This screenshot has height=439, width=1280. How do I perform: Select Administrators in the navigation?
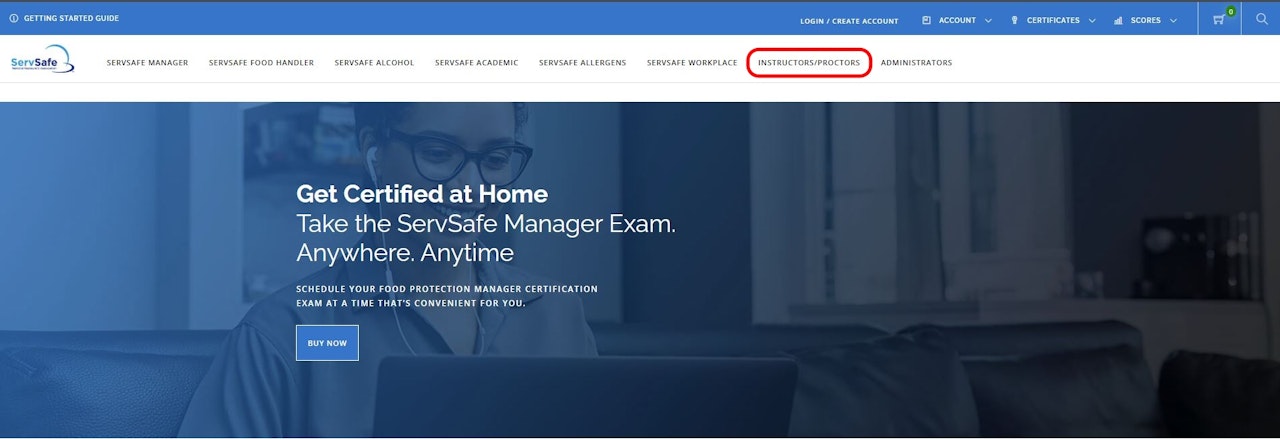916,63
